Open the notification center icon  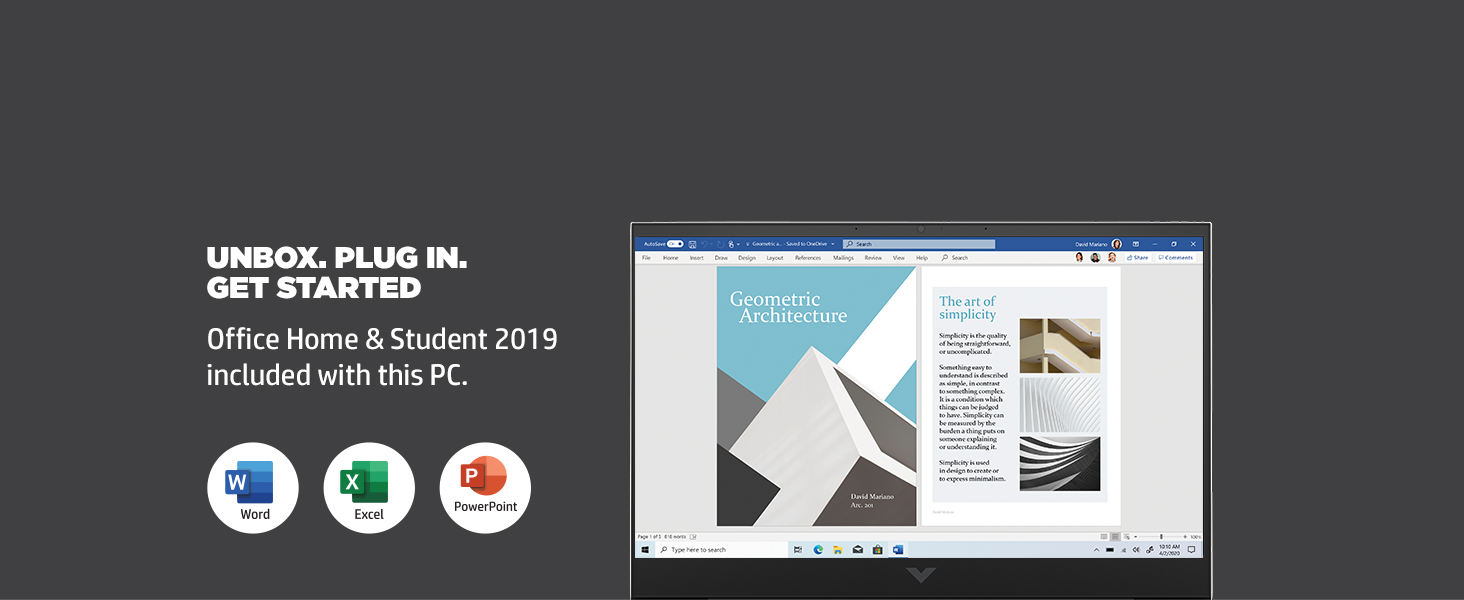[1191, 550]
